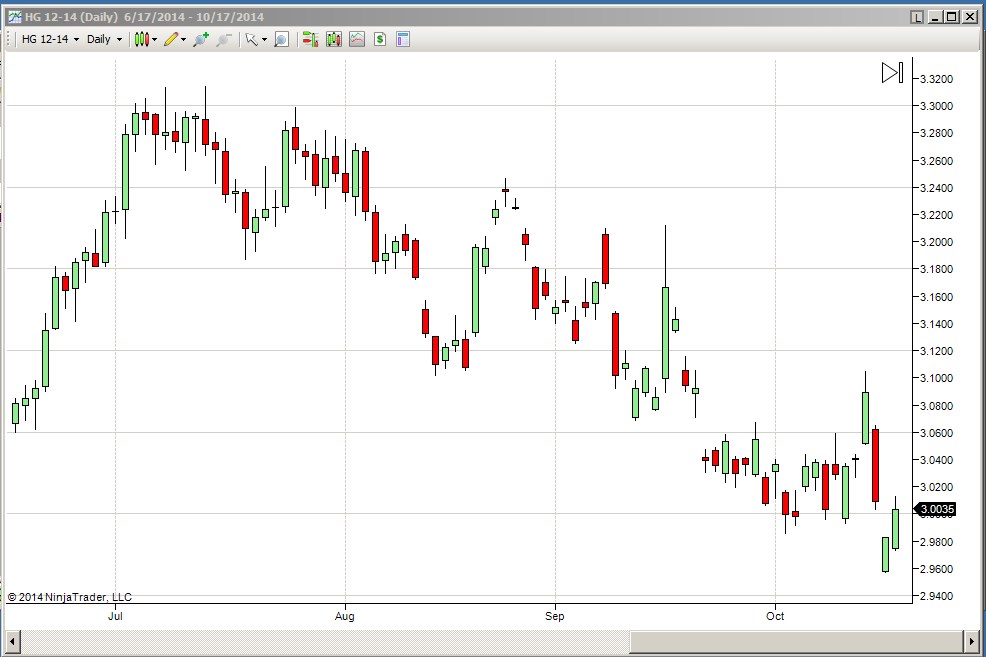Screen dimensions: 986x657
Task: Click the toolbar drag grip handle
Action: [x=9, y=40]
